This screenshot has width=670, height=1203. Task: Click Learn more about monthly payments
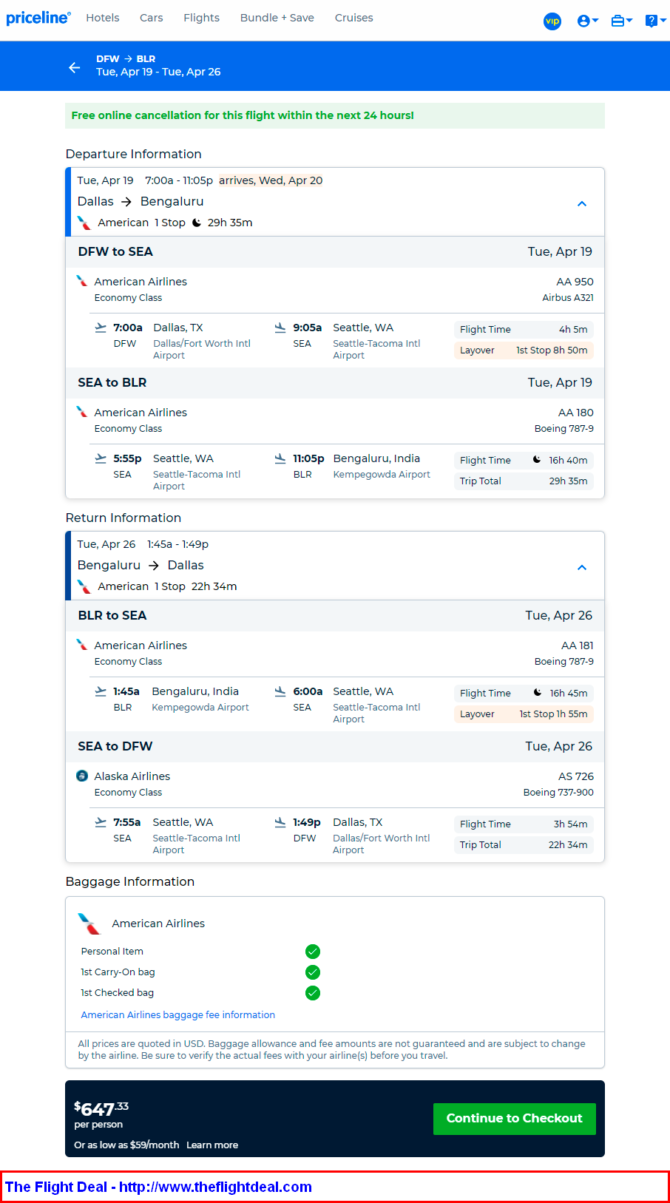pos(212,1145)
